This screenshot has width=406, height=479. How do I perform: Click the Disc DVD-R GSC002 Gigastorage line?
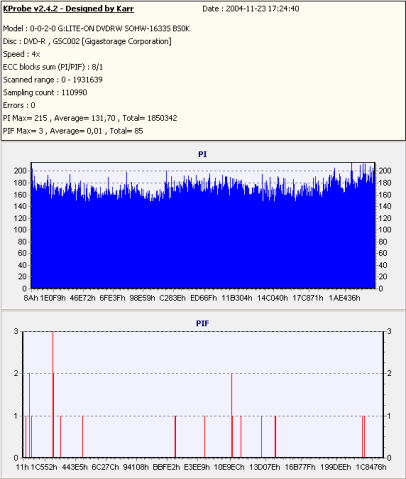(87, 41)
